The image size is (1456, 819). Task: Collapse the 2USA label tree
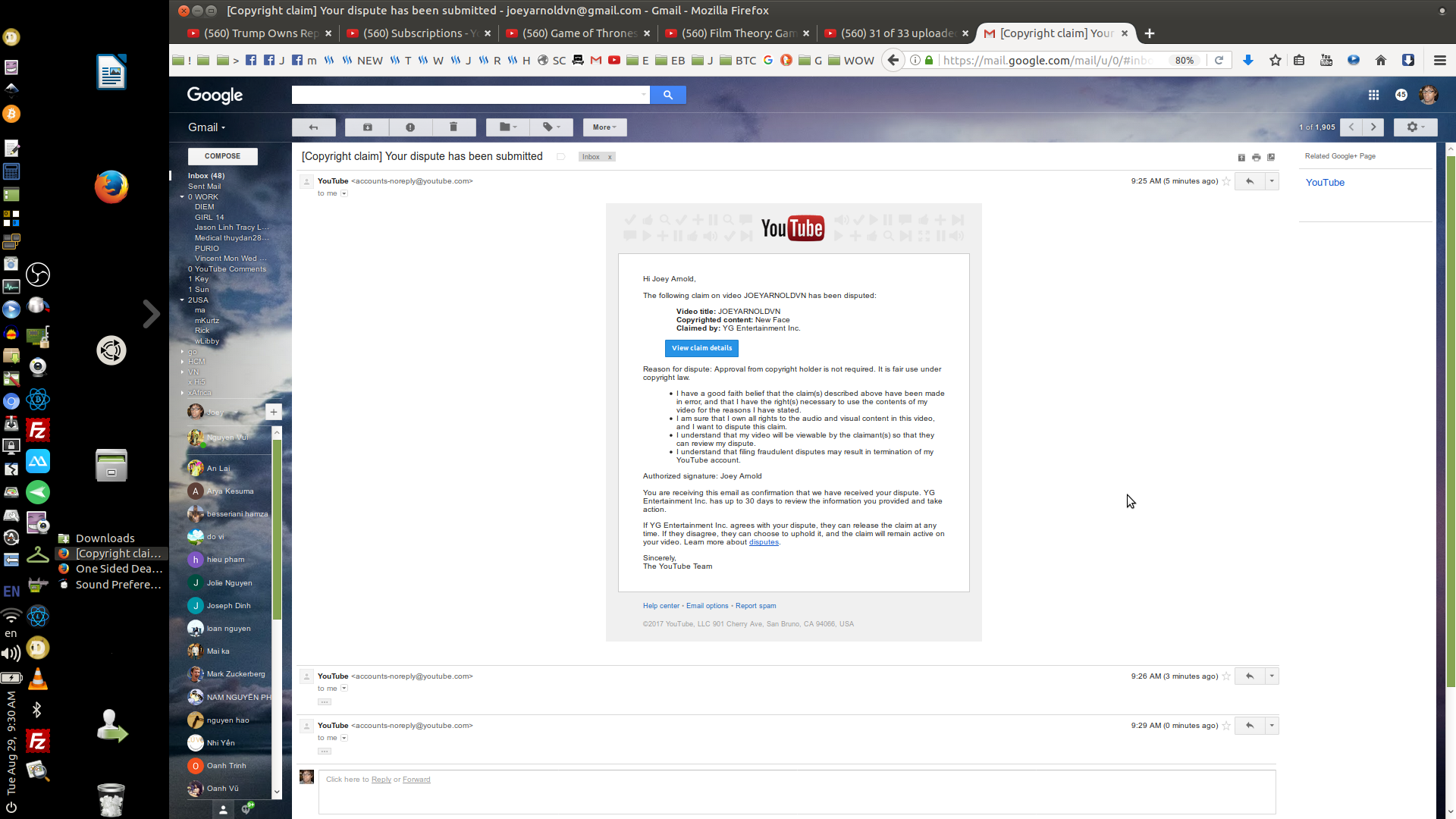182,300
